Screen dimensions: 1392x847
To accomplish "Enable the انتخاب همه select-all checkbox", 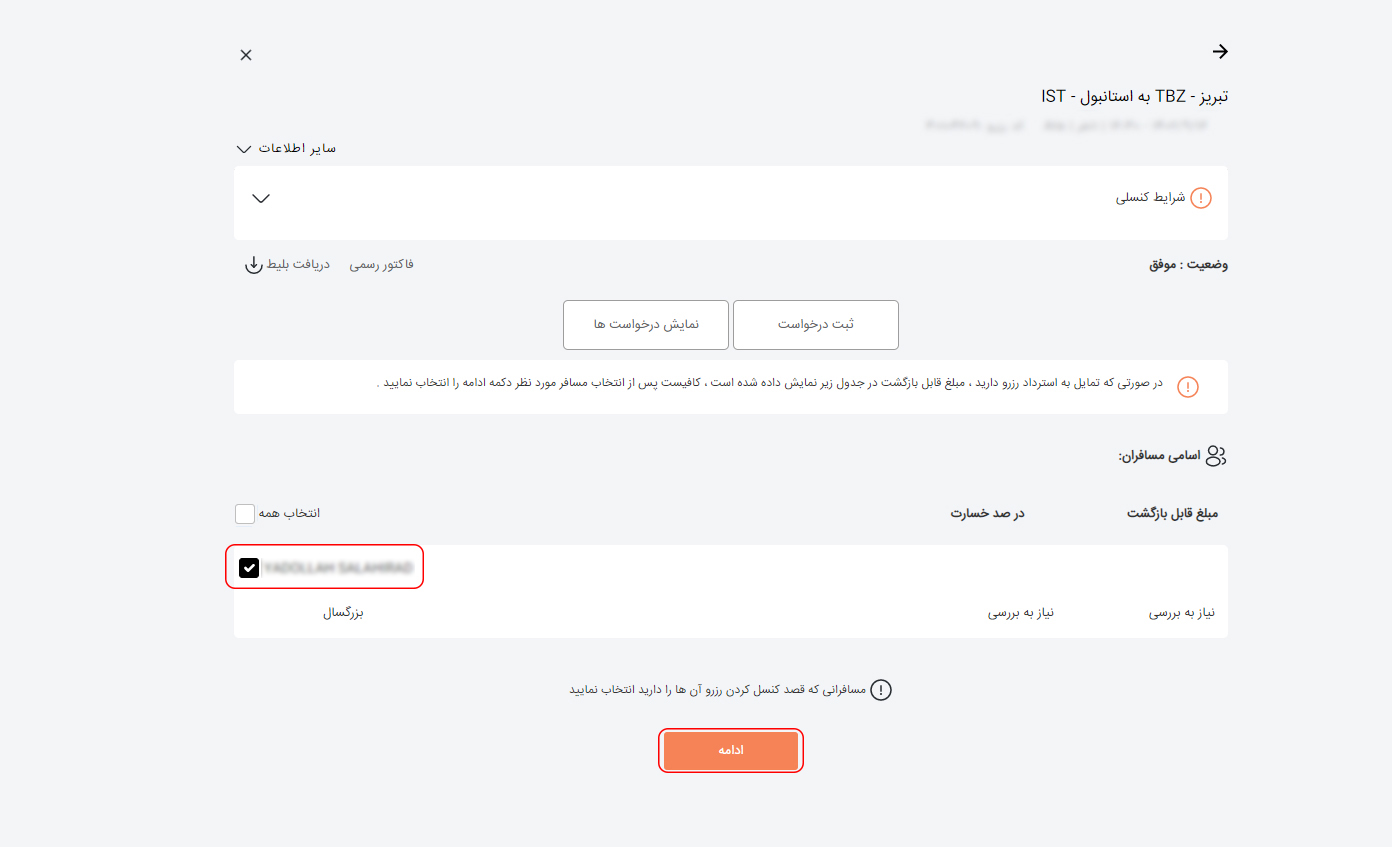I will (x=245, y=513).
